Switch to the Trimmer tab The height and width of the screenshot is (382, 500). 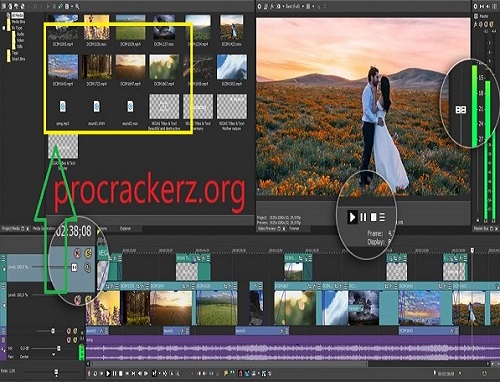(294, 229)
